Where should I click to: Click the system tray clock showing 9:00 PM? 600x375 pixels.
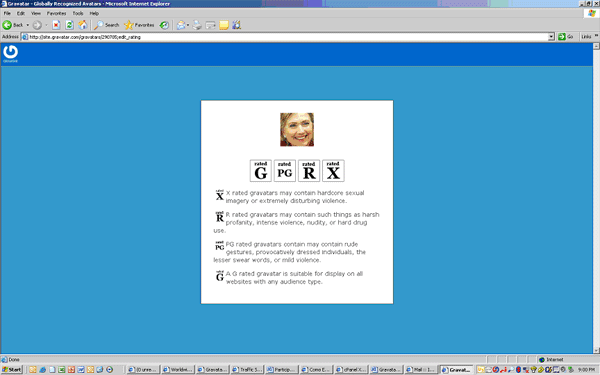point(587,370)
